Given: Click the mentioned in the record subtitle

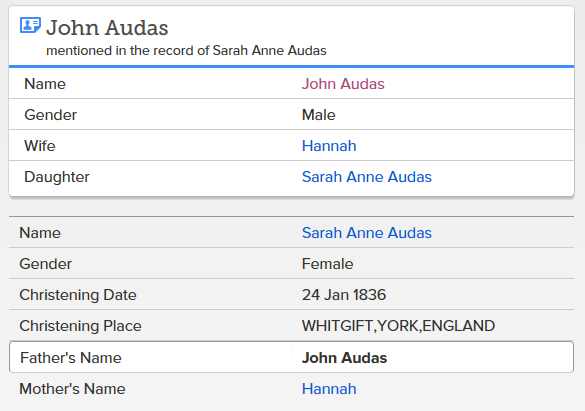Looking at the screenshot, I should (186, 50).
